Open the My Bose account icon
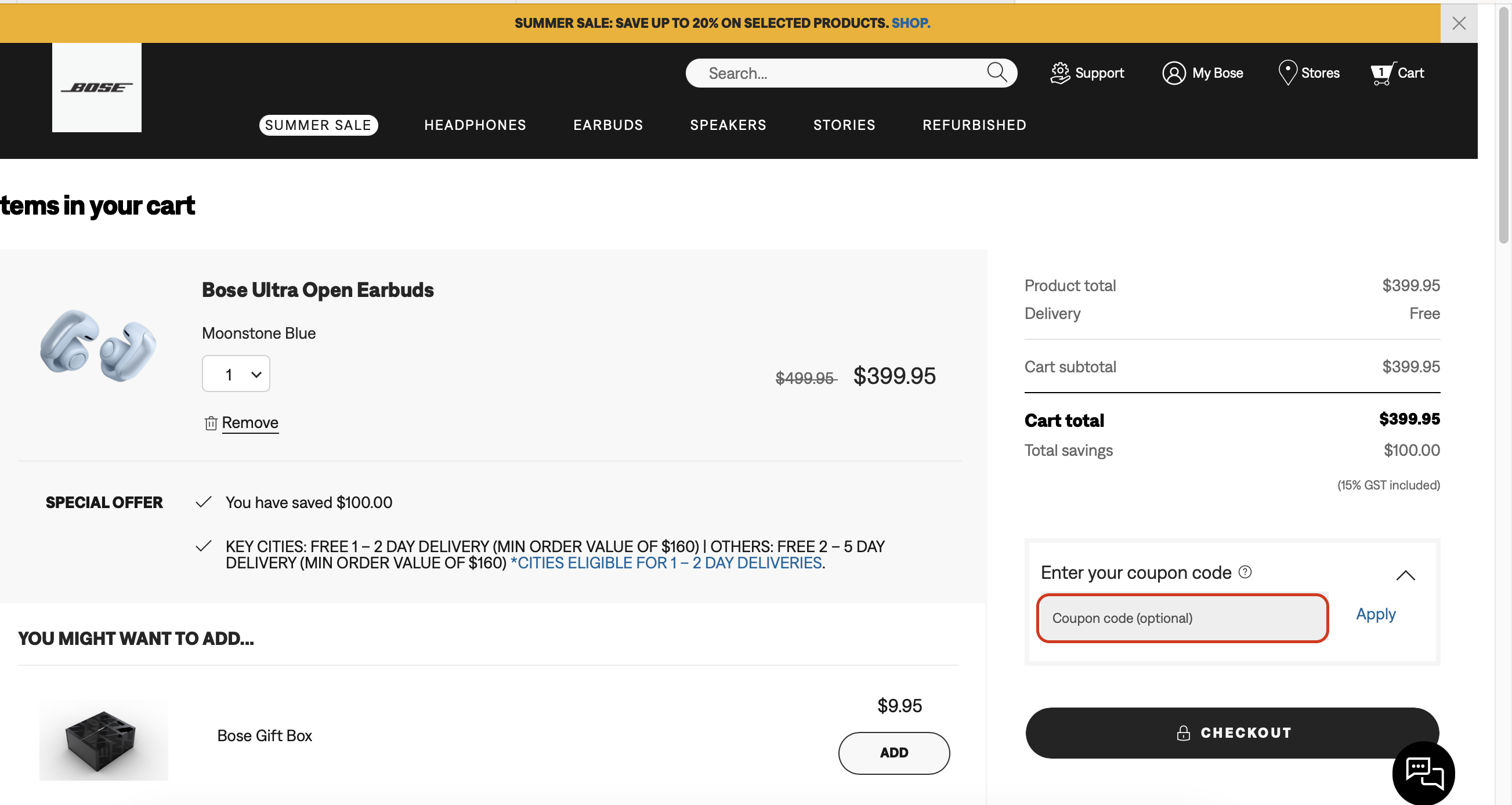 [1173, 72]
